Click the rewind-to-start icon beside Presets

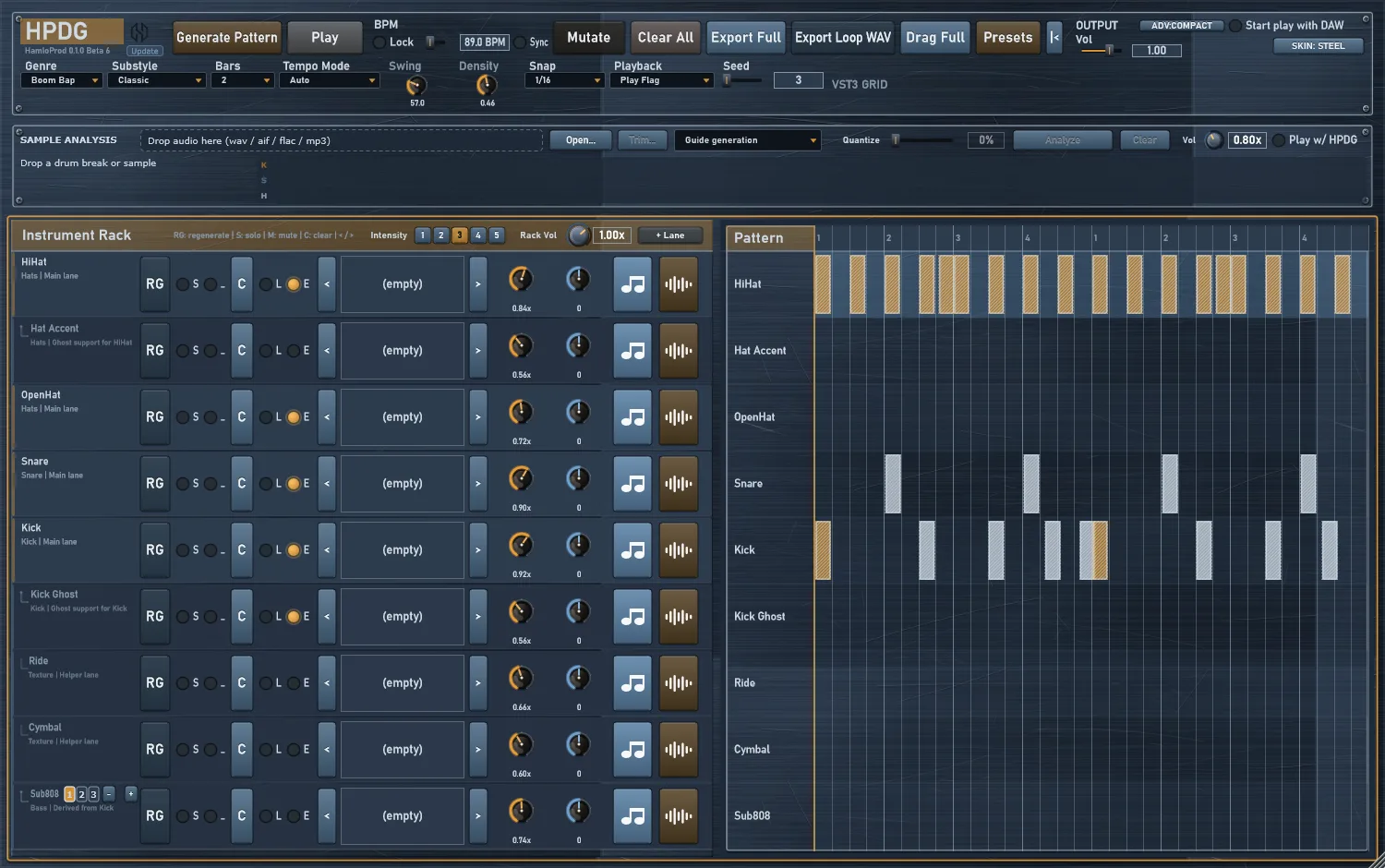pos(1054,38)
